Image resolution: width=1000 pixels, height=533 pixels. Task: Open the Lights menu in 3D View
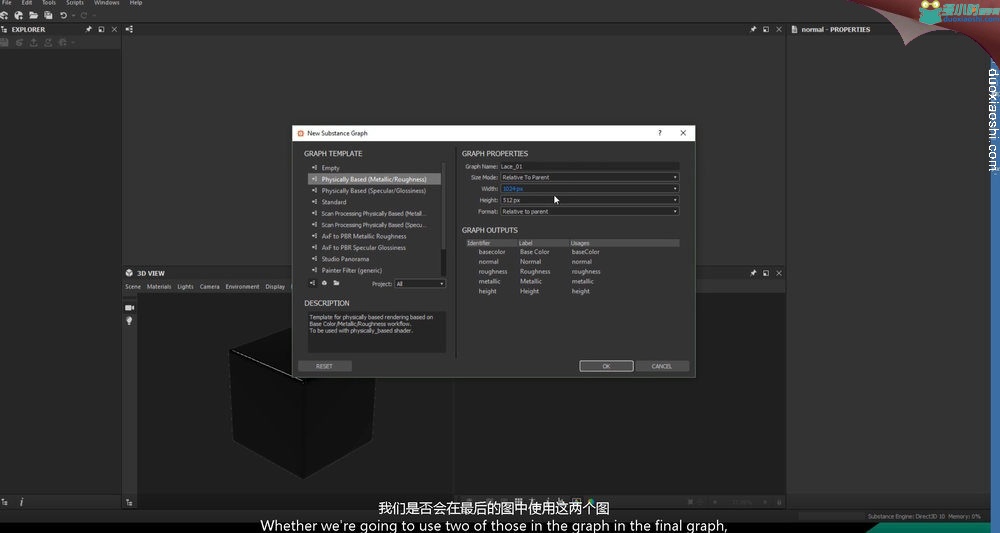(186, 286)
